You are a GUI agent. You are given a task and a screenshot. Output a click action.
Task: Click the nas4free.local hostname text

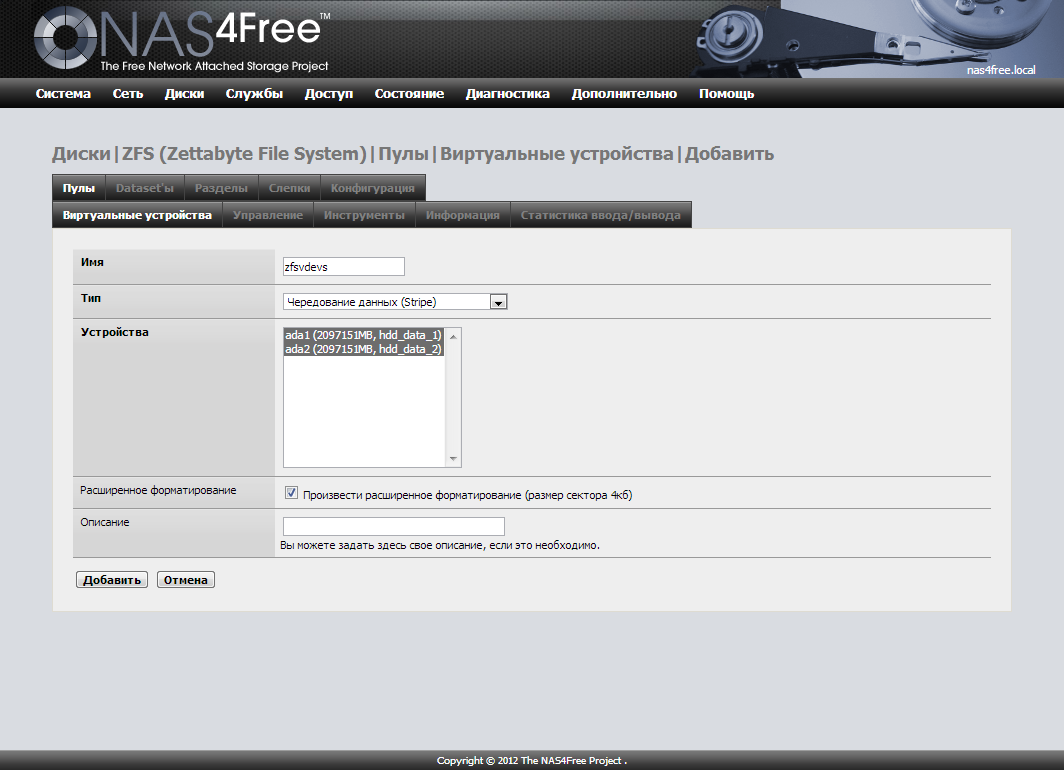[x=1001, y=70]
